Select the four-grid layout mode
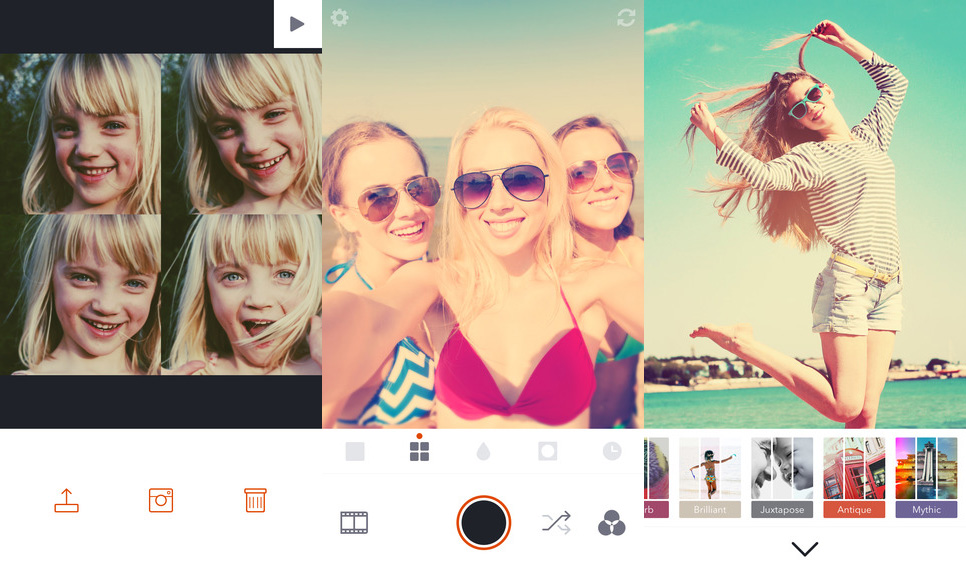The height and width of the screenshot is (572, 966). [x=420, y=451]
